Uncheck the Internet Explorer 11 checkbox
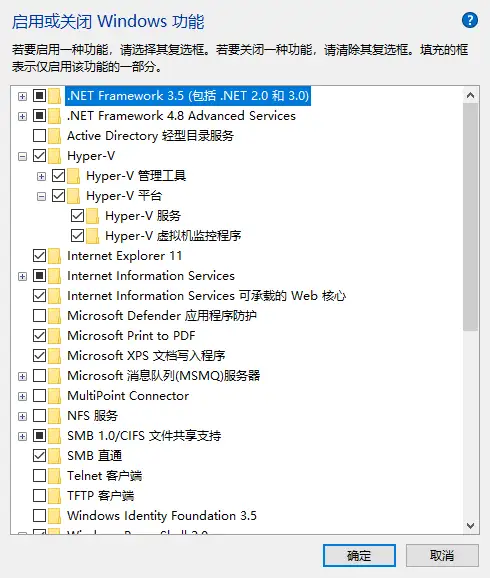The width and height of the screenshot is (490, 578). [x=39, y=255]
